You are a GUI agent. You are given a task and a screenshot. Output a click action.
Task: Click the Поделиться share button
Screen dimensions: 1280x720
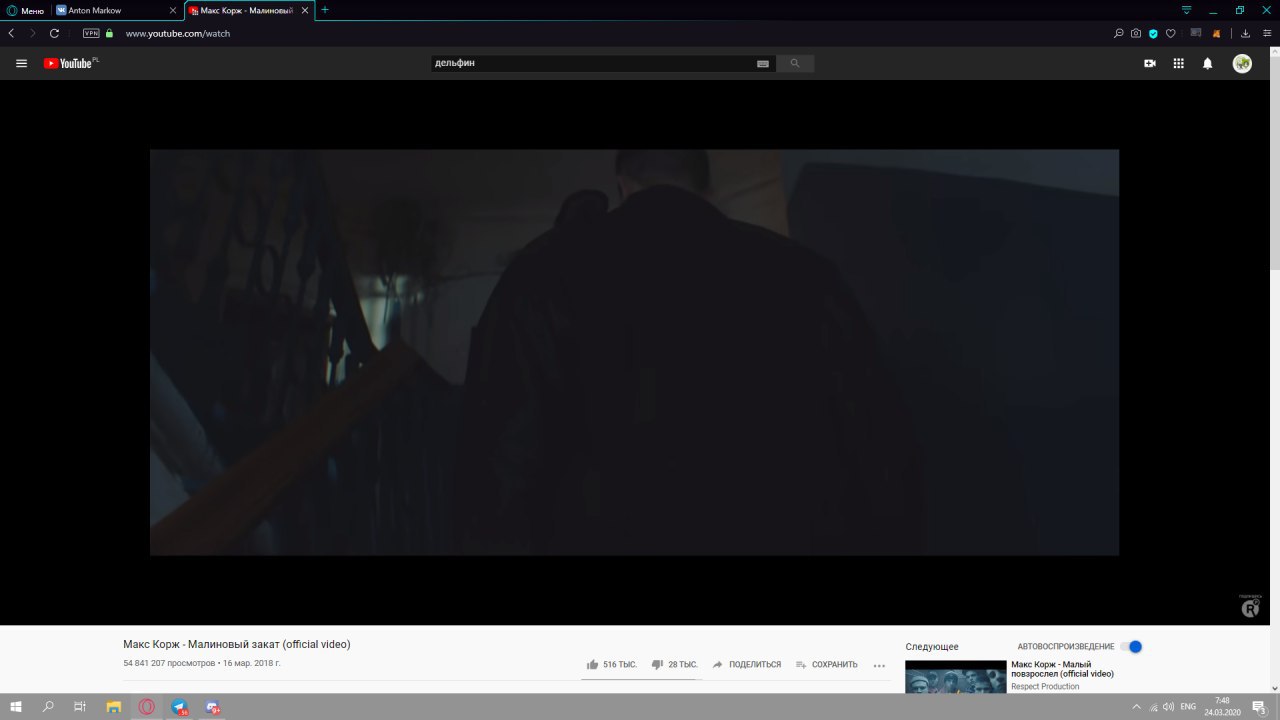point(746,664)
